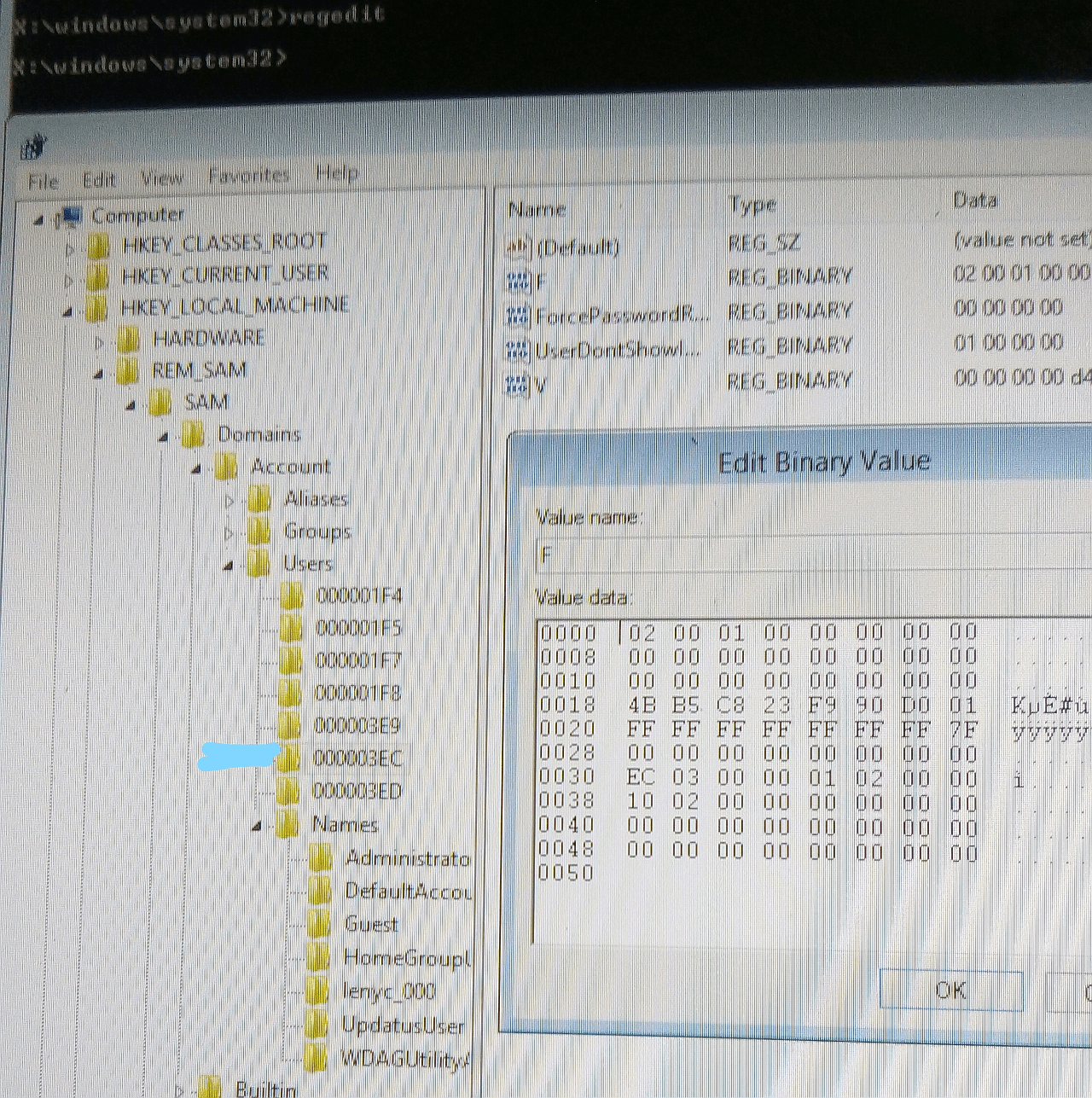The image size is (1092, 1098).
Task: Expand the Builtin key
Action: pyautogui.click(x=179, y=1089)
